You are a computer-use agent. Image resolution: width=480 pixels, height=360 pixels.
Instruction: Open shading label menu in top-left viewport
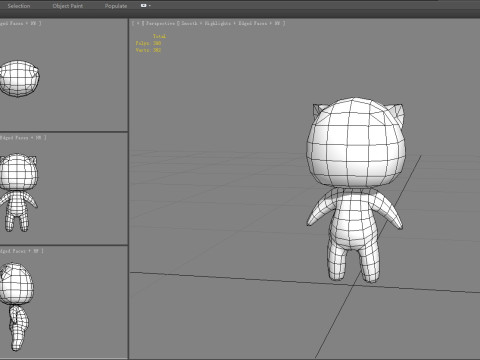point(20,23)
